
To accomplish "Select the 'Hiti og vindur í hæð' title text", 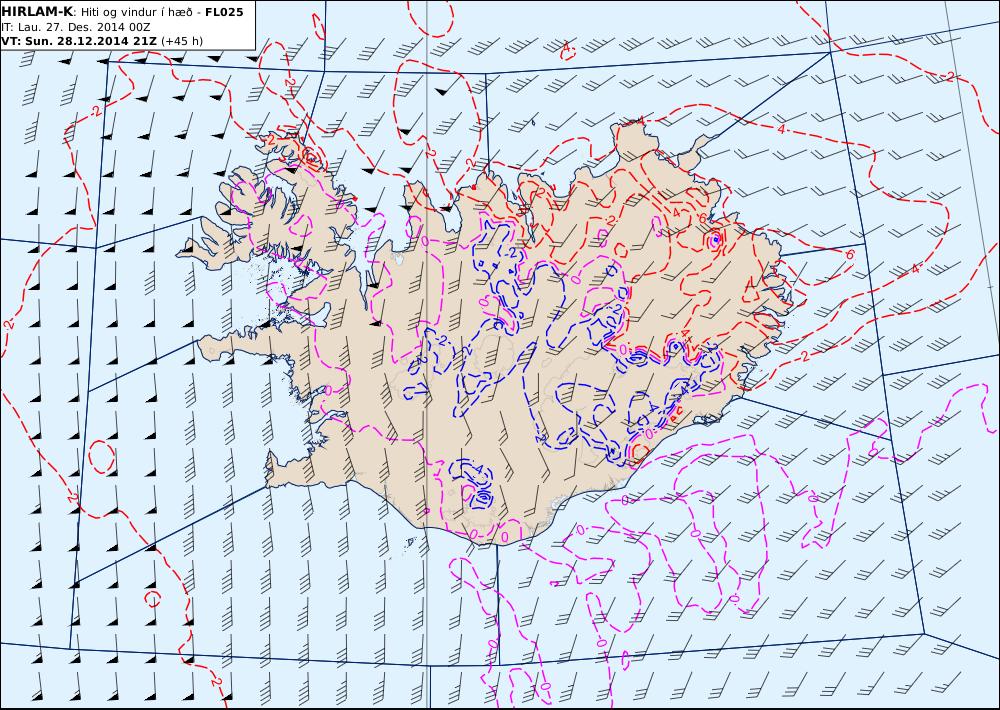I will point(136,13).
